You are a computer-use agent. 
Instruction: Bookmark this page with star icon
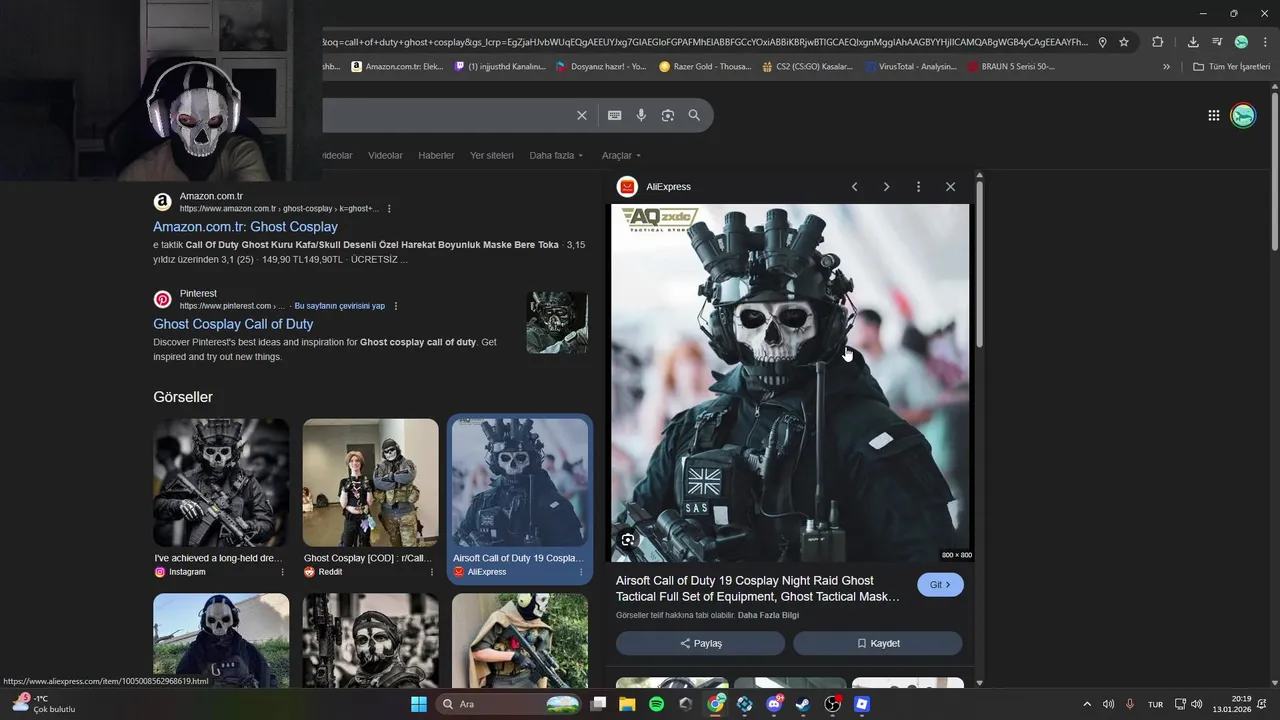coord(1124,42)
